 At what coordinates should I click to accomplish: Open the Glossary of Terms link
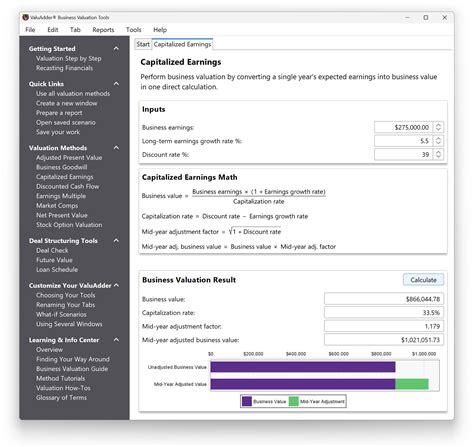[61, 398]
